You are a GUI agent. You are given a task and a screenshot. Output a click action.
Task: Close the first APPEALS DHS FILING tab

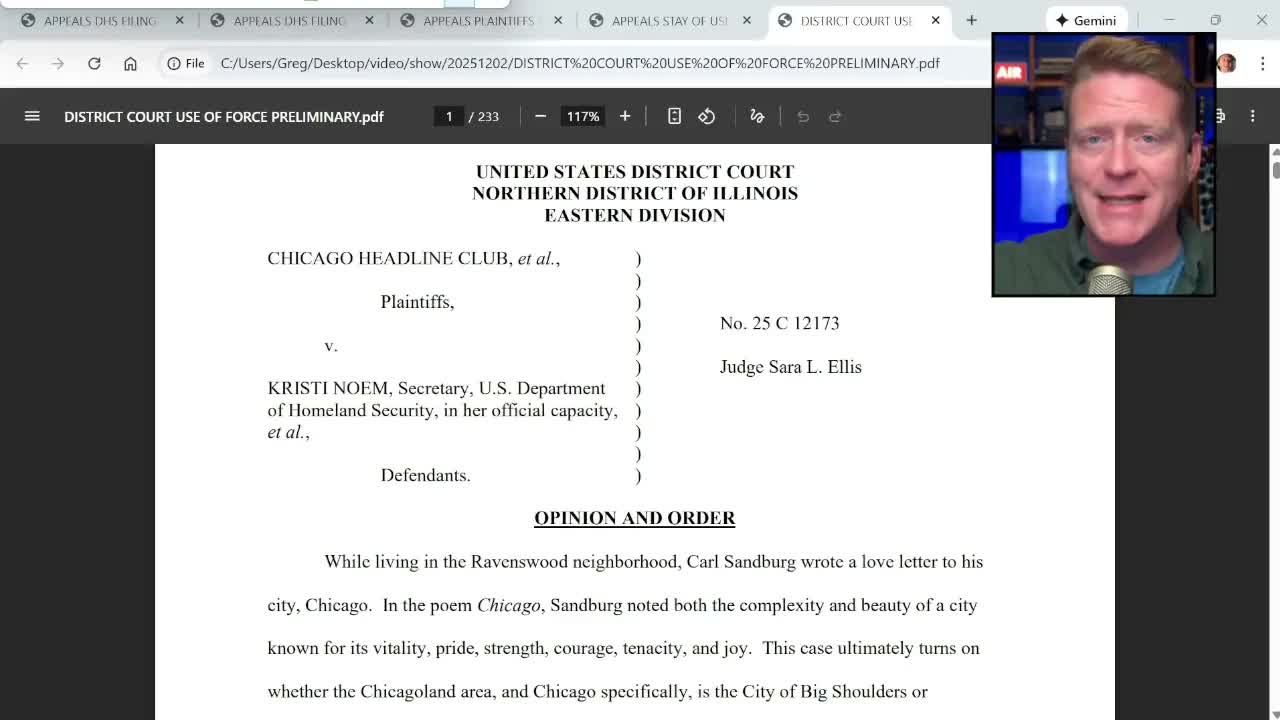click(180, 20)
